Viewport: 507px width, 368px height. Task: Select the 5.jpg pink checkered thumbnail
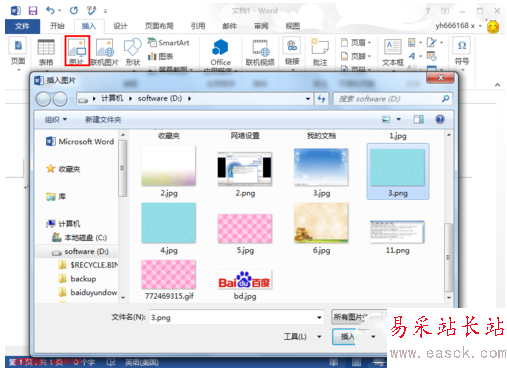245,234
